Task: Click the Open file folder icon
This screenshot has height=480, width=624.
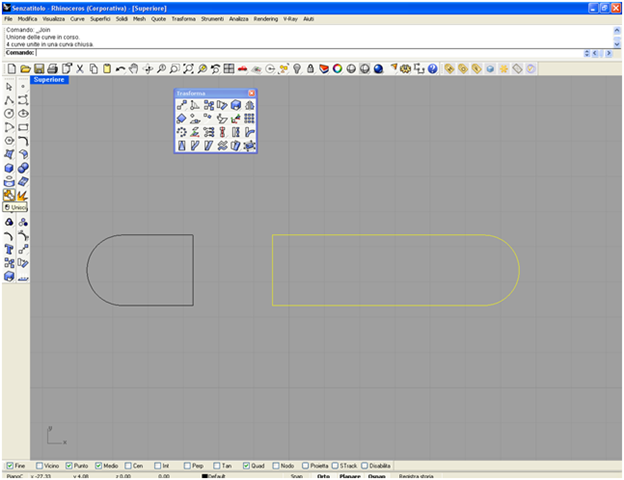Action: tap(25, 69)
